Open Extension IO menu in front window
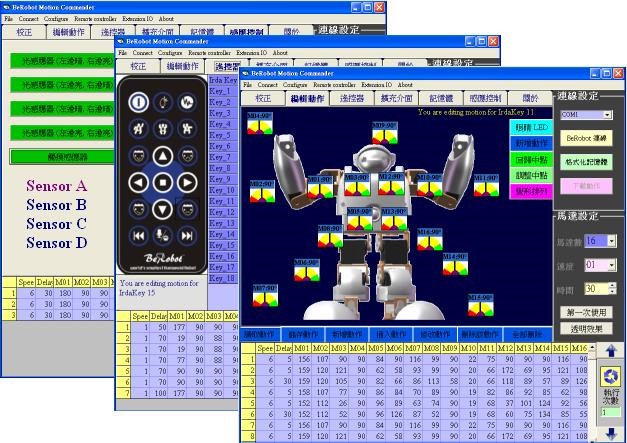 (377, 85)
